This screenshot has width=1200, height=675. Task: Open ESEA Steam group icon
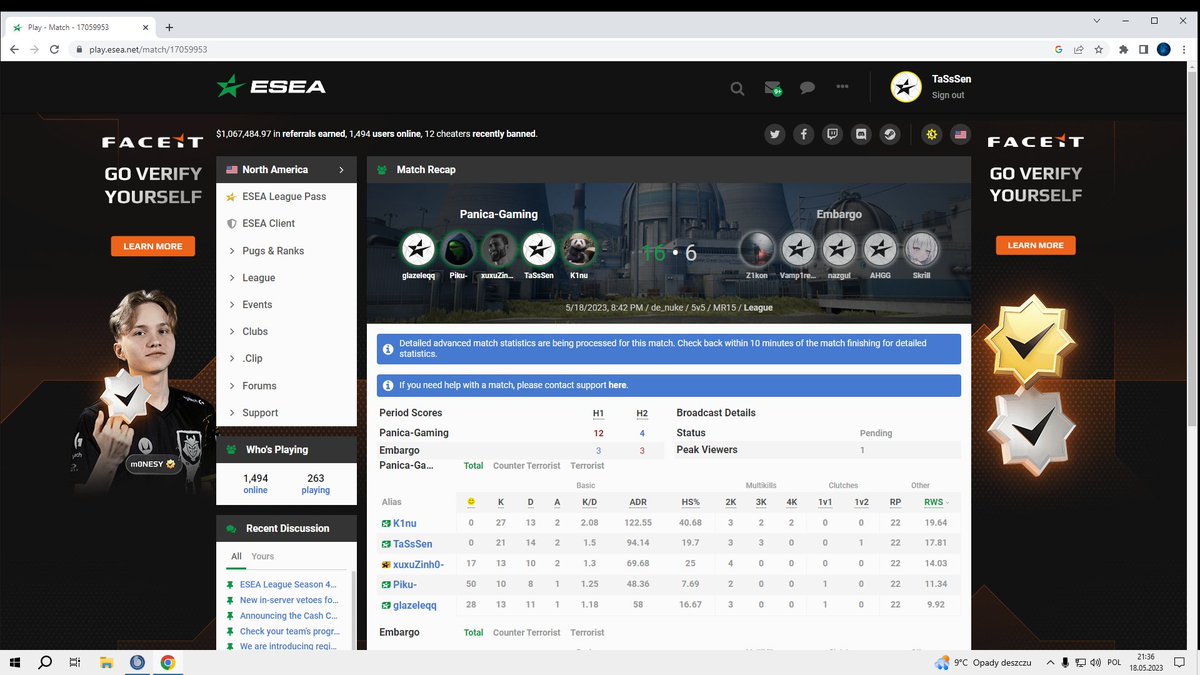point(890,134)
